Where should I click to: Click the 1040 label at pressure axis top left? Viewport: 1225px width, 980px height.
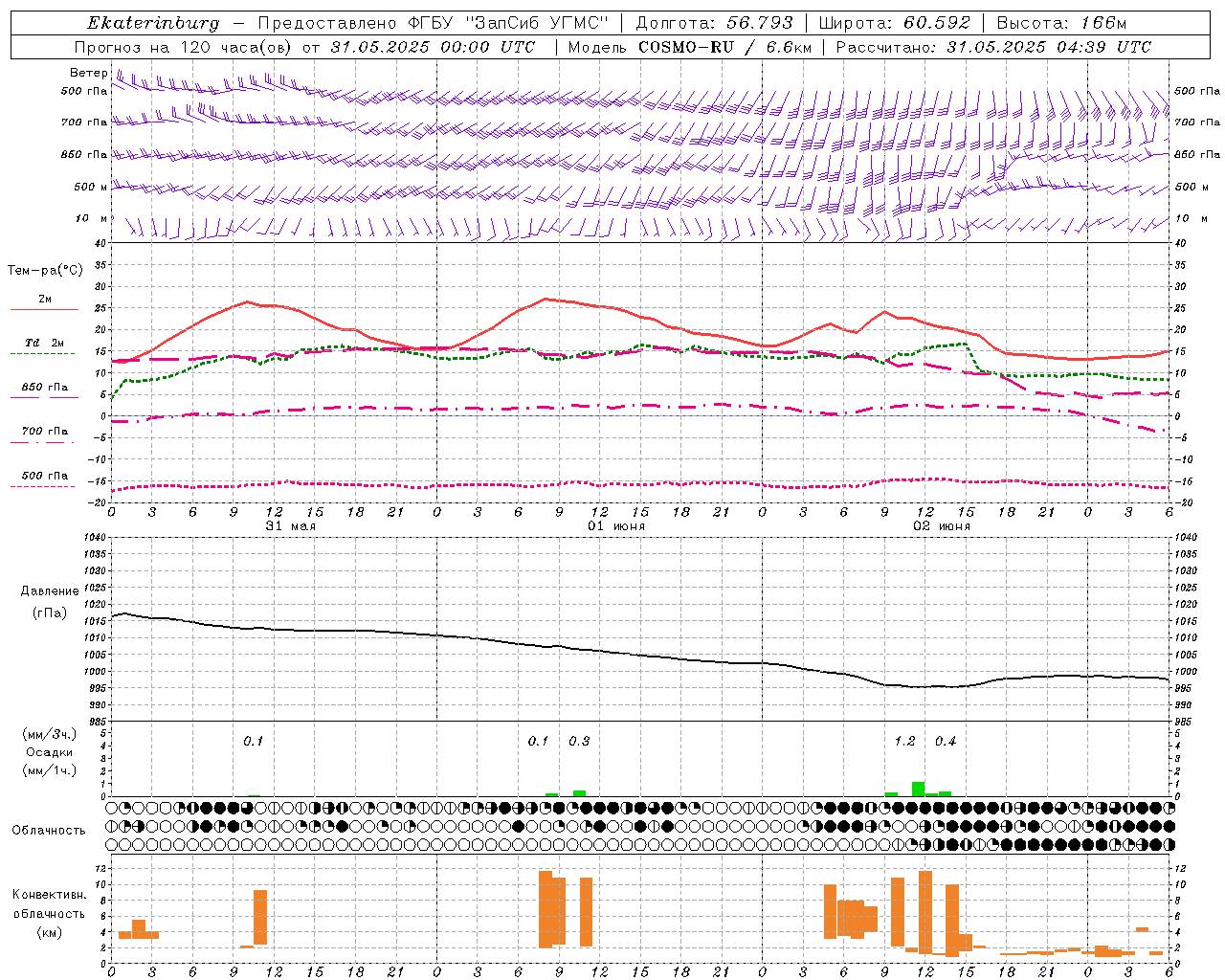94,538
